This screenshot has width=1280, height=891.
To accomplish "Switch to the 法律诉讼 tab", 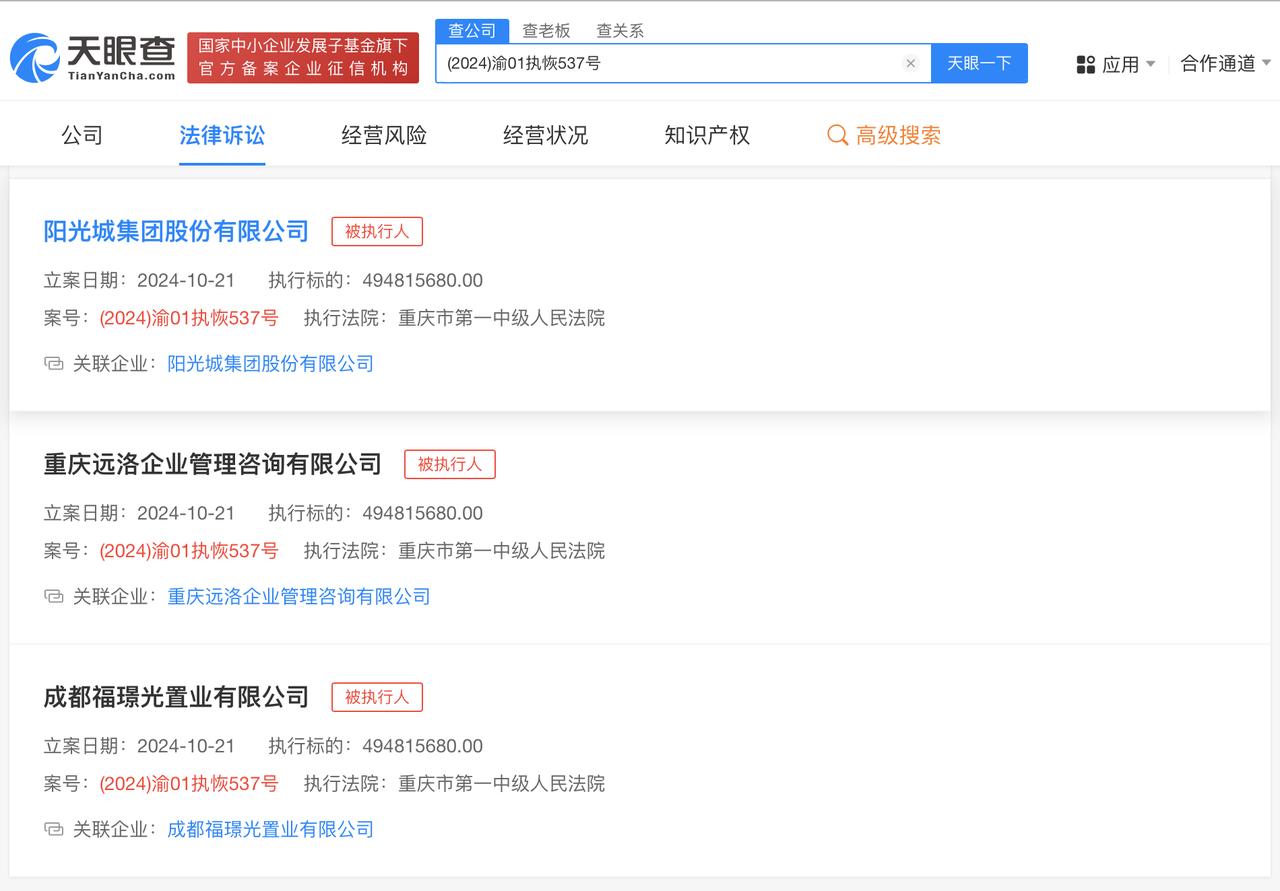I will (222, 135).
